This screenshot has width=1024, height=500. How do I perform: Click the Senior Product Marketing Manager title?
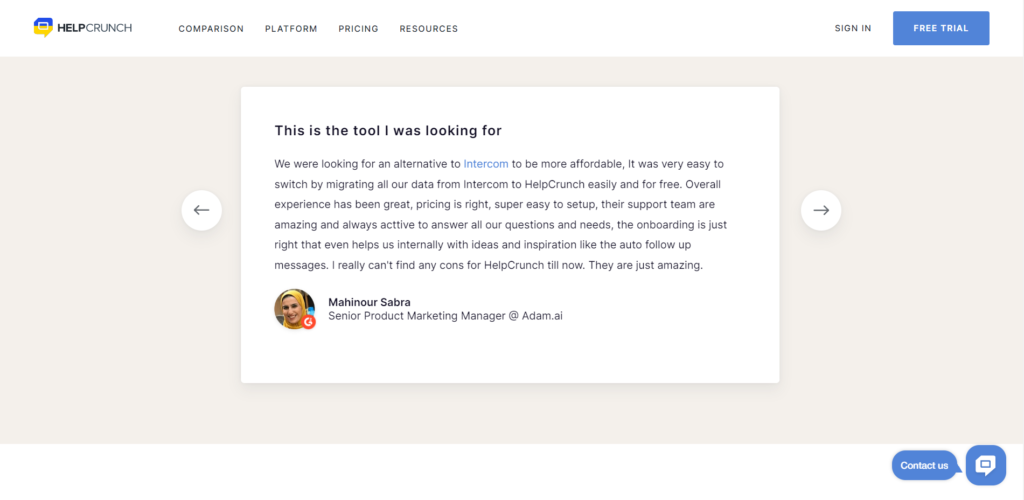417,316
